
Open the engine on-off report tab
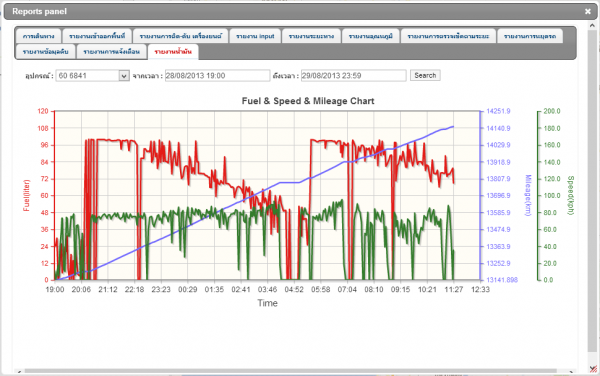coord(181,36)
